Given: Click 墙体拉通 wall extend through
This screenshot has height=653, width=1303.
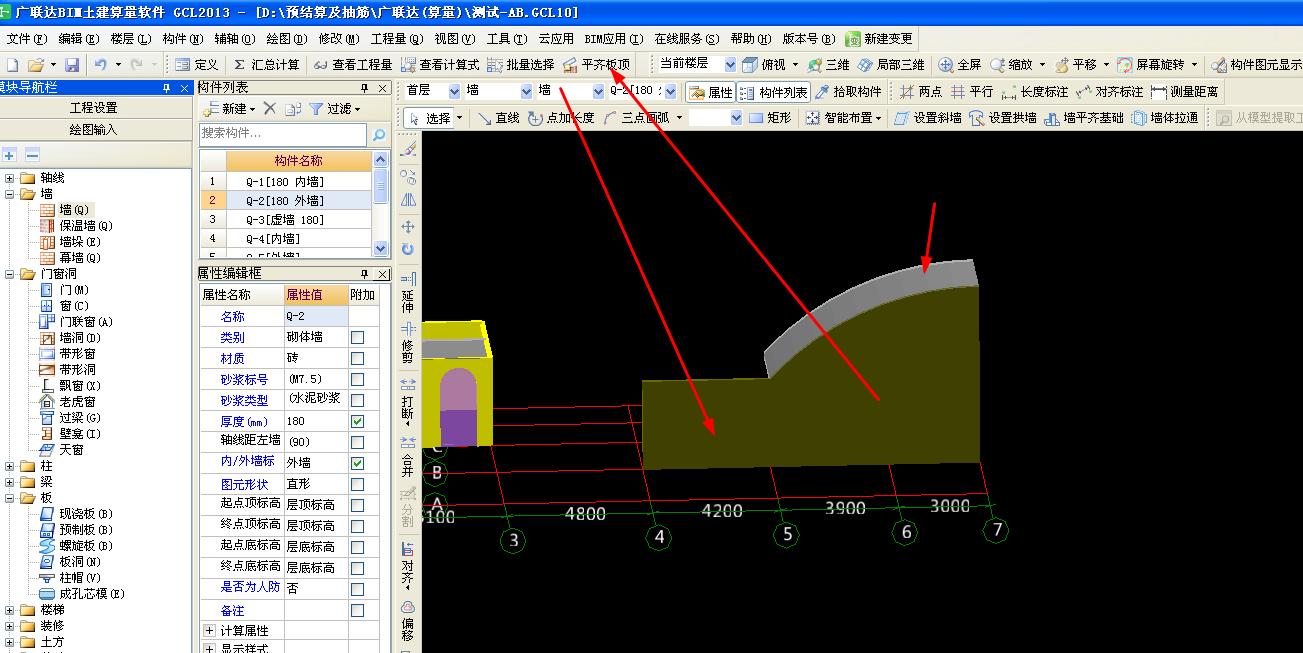Looking at the screenshot, I should (x=1165, y=118).
